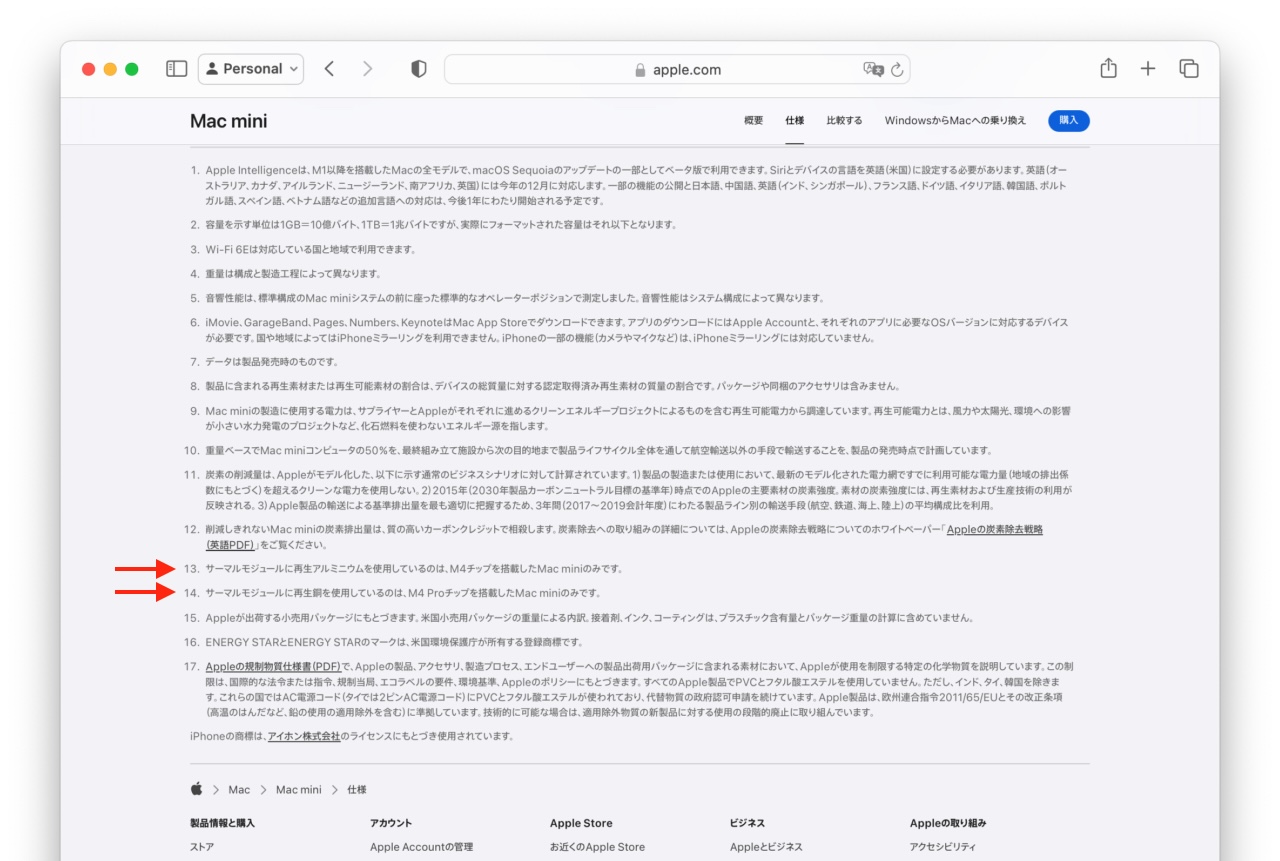Open the page translation icon
The height and width of the screenshot is (861, 1280).
[873, 70]
